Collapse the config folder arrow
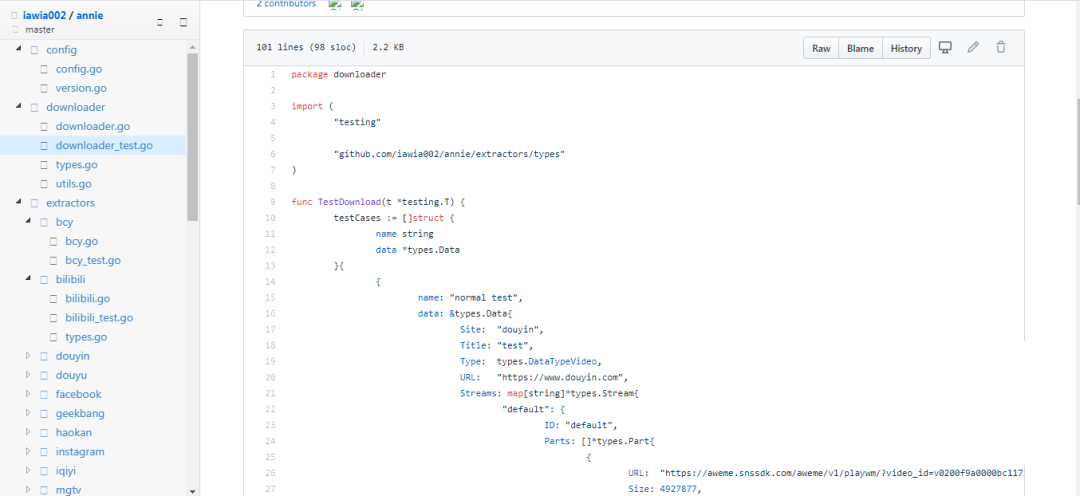Image resolution: width=1080 pixels, height=496 pixels. coord(18,50)
